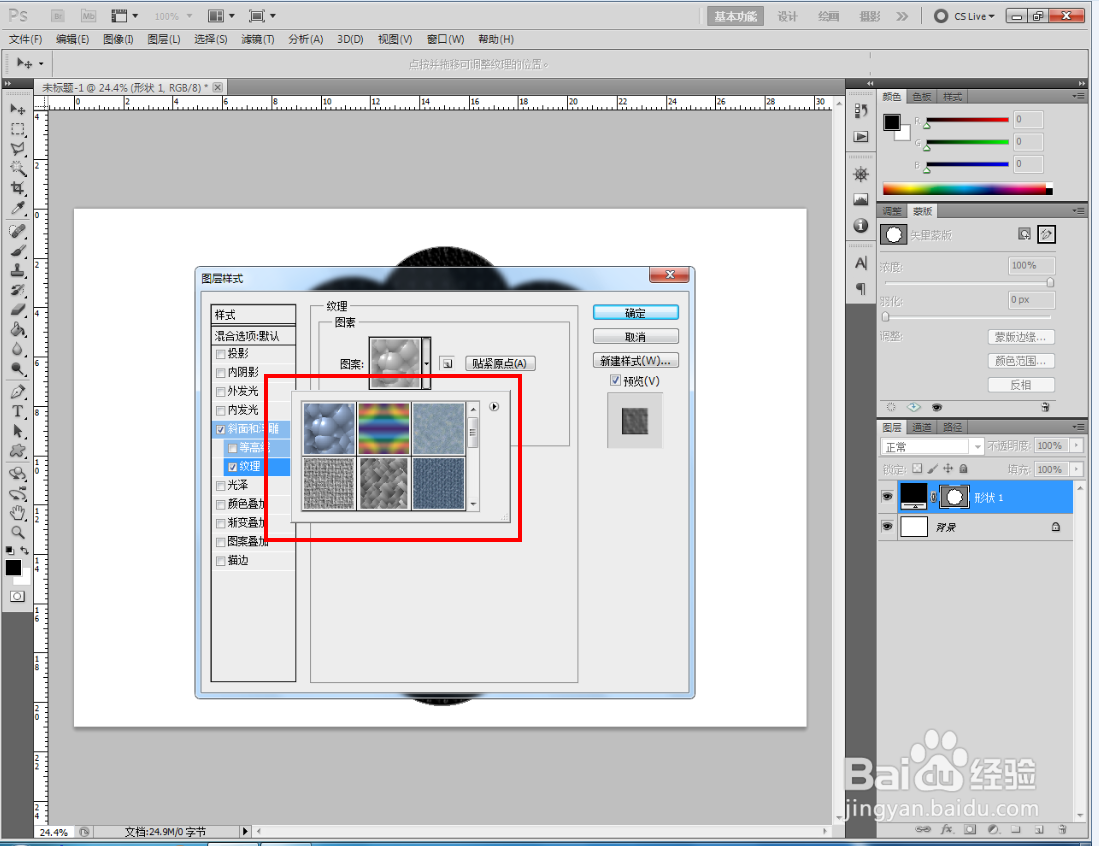Click the toolbox foreground color swatch
The height and width of the screenshot is (846, 1099).
point(13,568)
